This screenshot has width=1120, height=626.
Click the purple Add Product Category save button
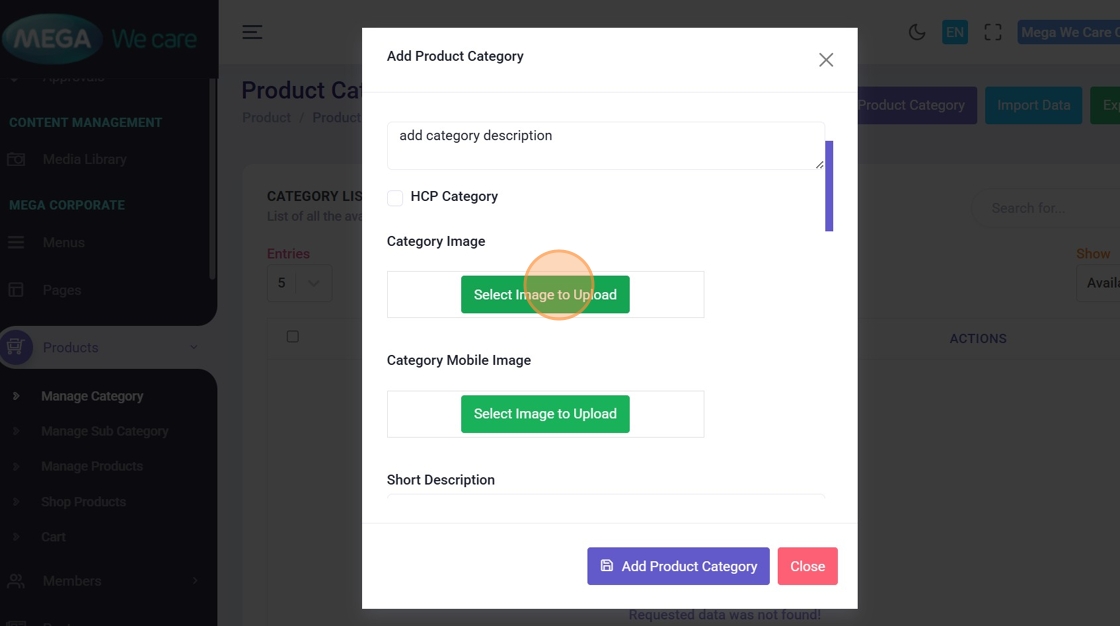[x=678, y=566]
